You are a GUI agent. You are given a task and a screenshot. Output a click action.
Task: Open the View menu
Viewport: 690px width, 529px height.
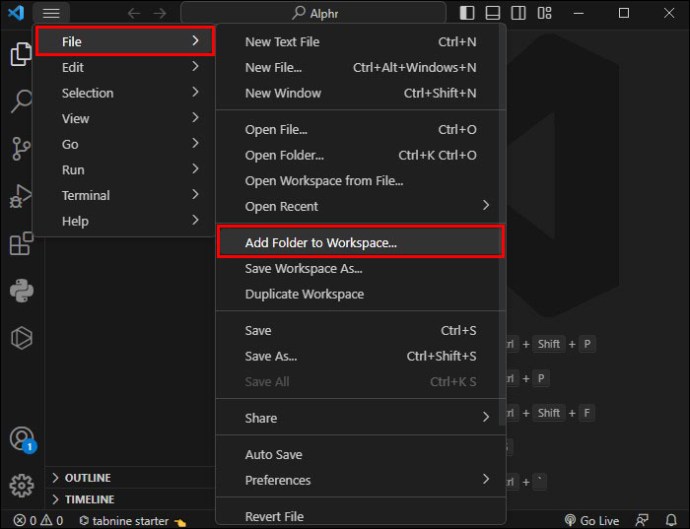coord(125,118)
